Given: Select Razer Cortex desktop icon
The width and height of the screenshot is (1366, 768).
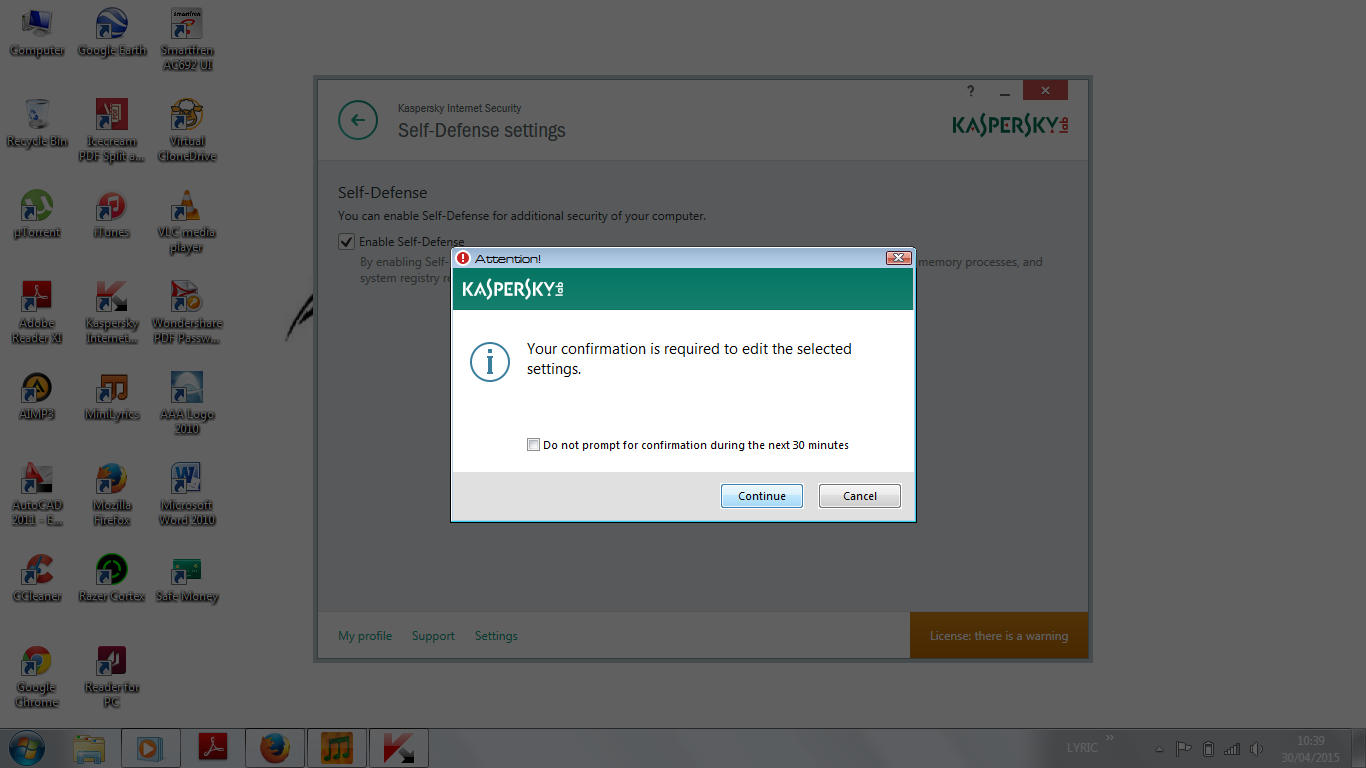Looking at the screenshot, I should tap(112, 578).
